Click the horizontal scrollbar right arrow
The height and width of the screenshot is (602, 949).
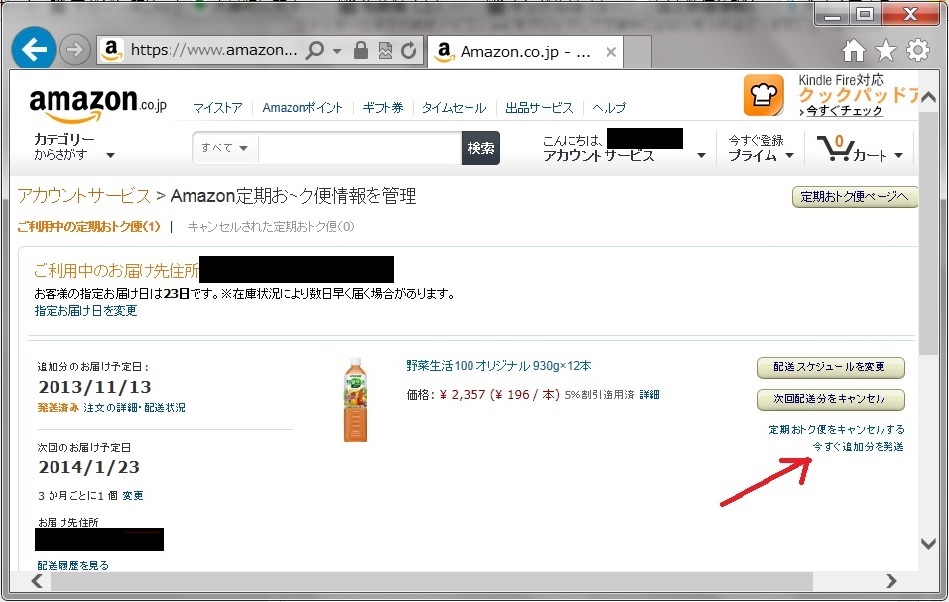click(891, 581)
